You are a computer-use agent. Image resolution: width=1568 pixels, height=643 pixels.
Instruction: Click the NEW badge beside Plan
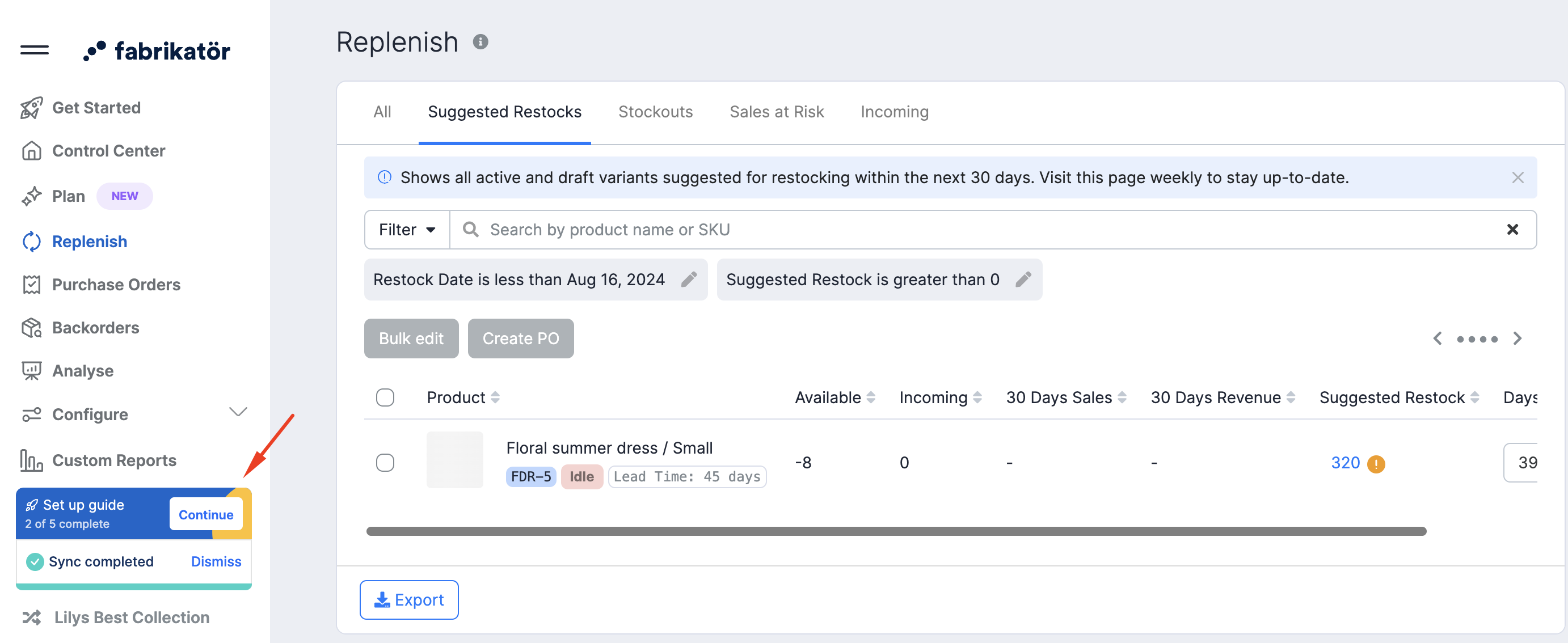(124, 196)
